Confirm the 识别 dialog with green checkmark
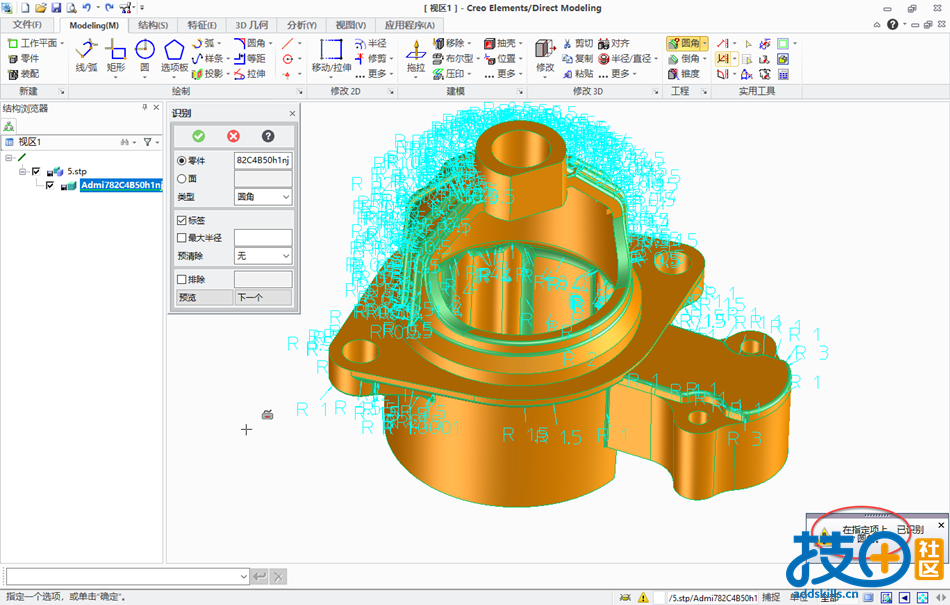 click(199, 136)
